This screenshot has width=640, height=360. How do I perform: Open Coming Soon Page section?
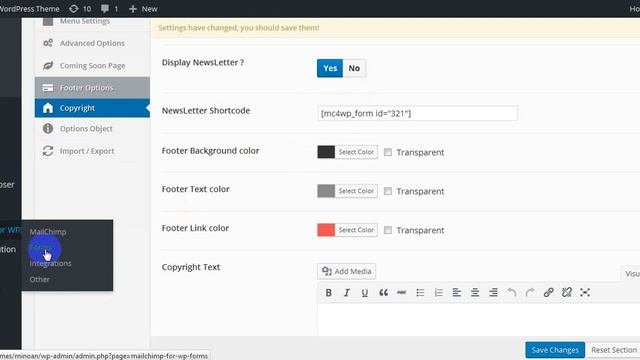[92, 65]
